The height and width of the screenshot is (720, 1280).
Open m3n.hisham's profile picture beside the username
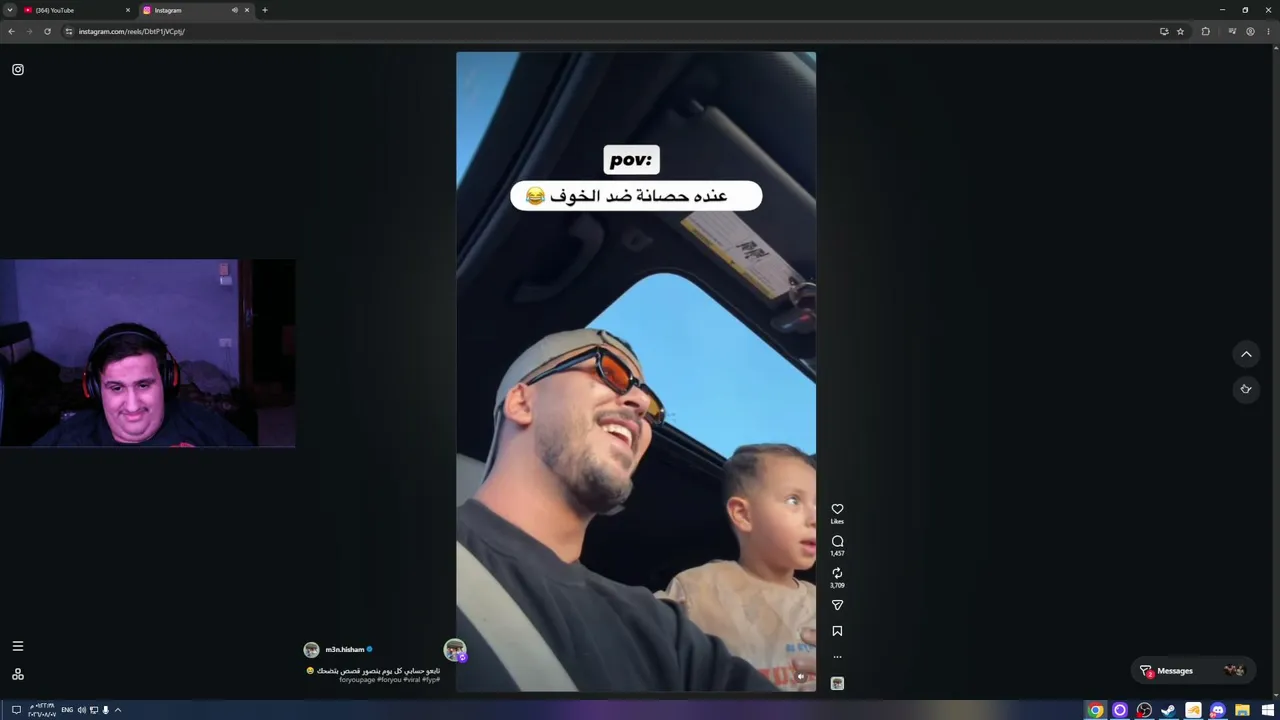tap(311, 650)
